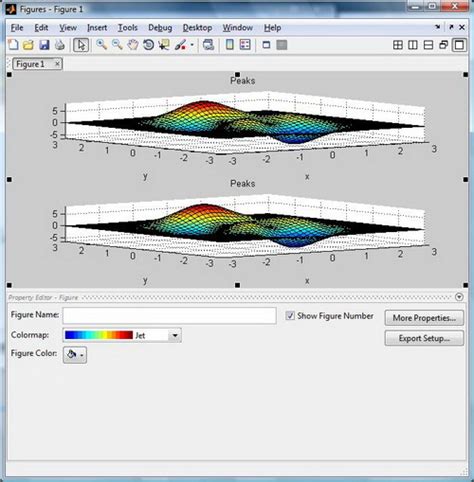Print the figure via the printer icon
The height and width of the screenshot is (482, 474).
(60, 45)
